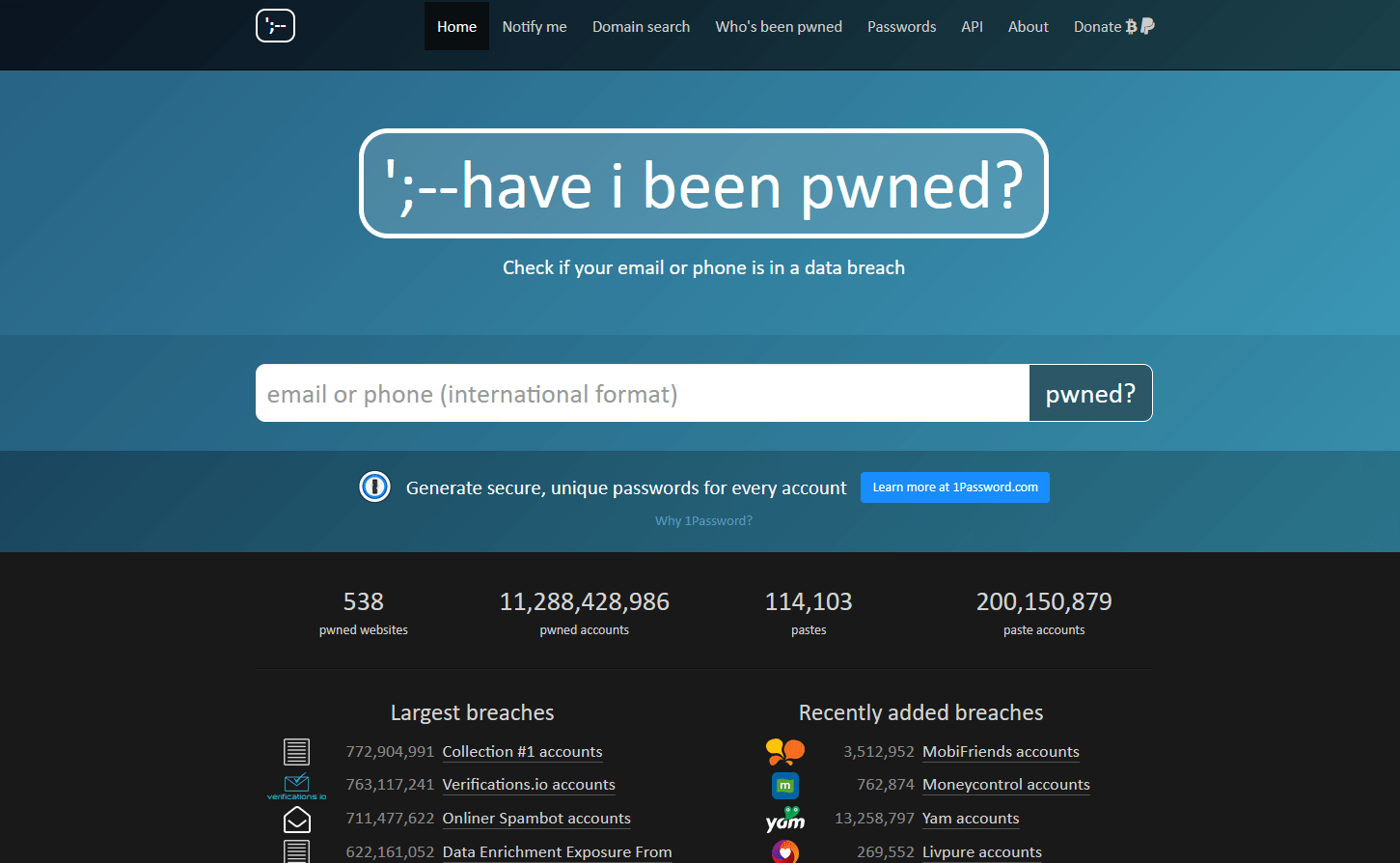Click the Collection #1 breach list icon
This screenshot has width=1400, height=863.
297,751
